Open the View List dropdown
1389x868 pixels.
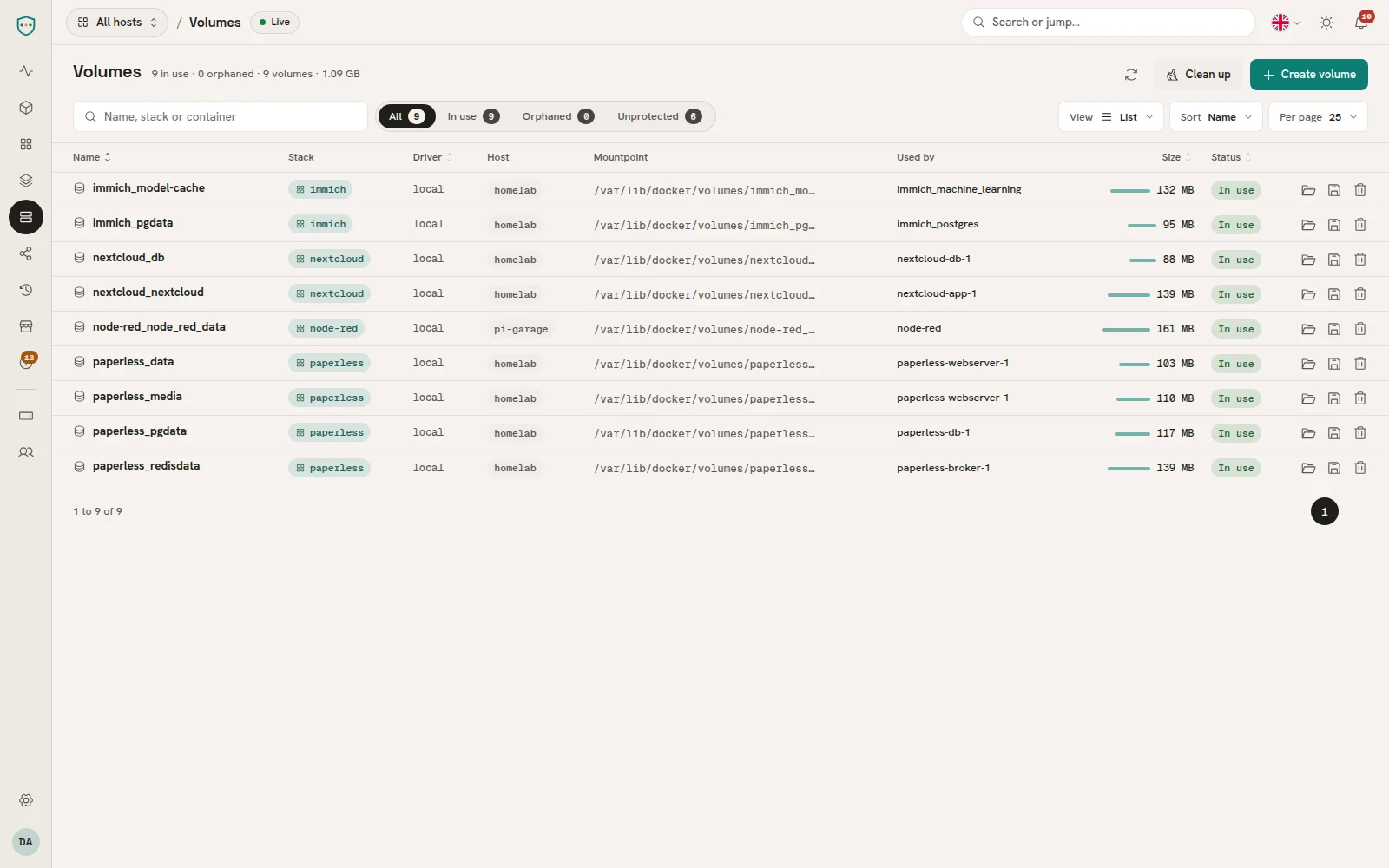1111,117
